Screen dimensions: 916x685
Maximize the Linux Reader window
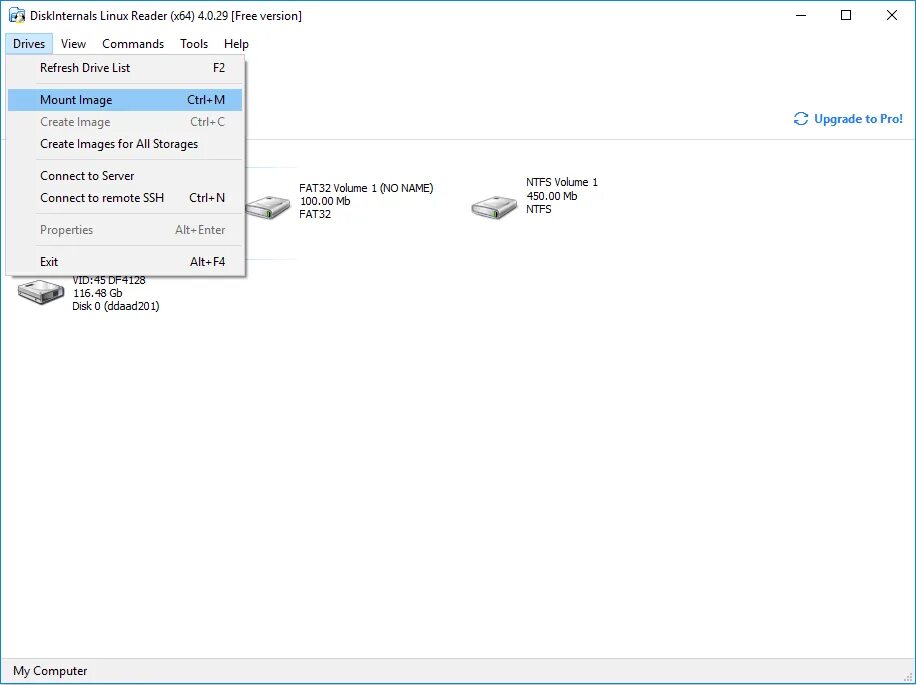coord(846,16)
